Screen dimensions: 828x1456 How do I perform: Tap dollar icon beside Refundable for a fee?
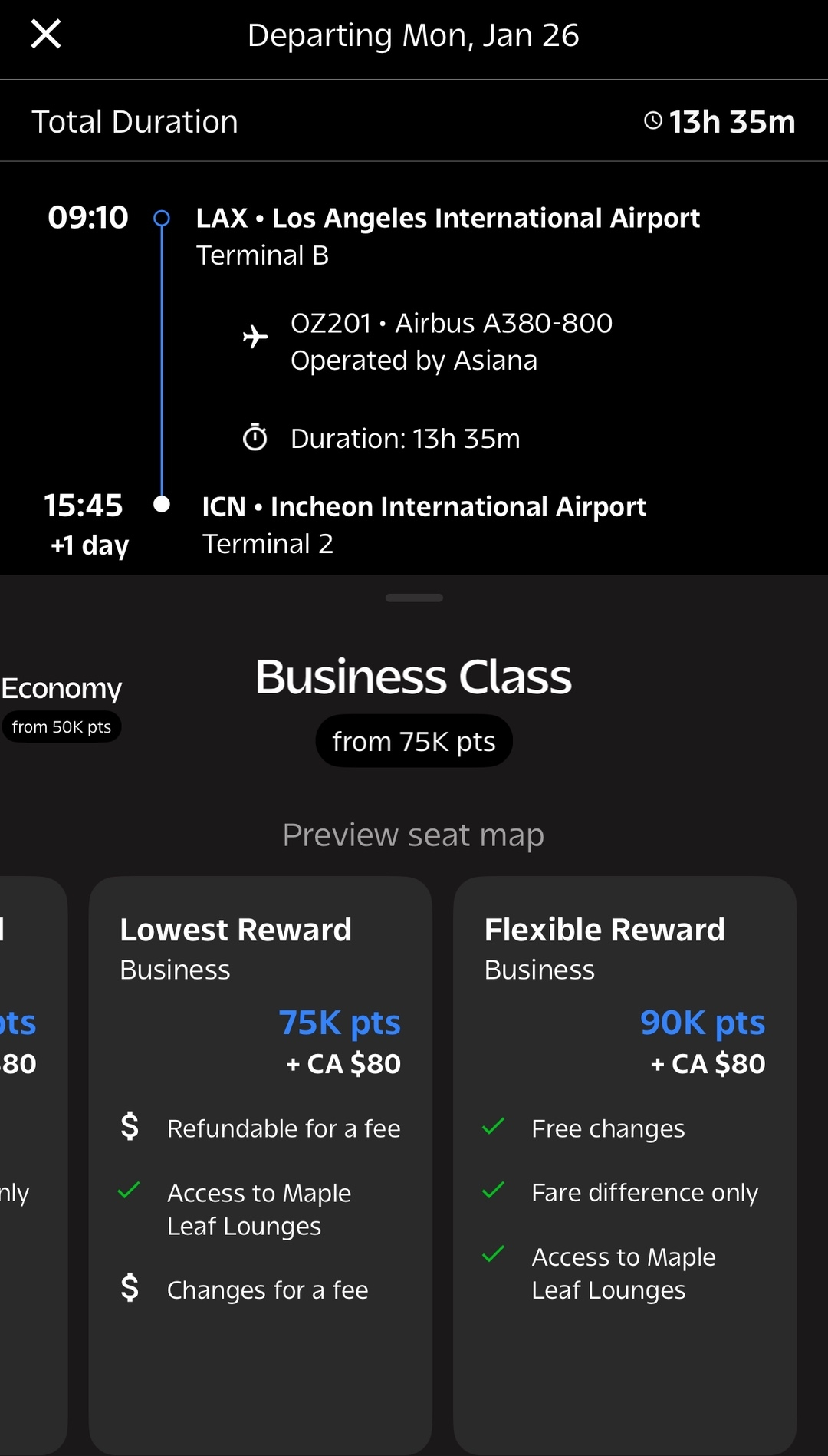click(130, 1126)
